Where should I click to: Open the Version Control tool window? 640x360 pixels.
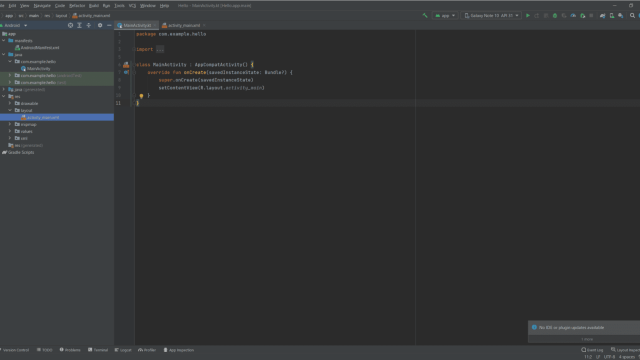(15, 350)
